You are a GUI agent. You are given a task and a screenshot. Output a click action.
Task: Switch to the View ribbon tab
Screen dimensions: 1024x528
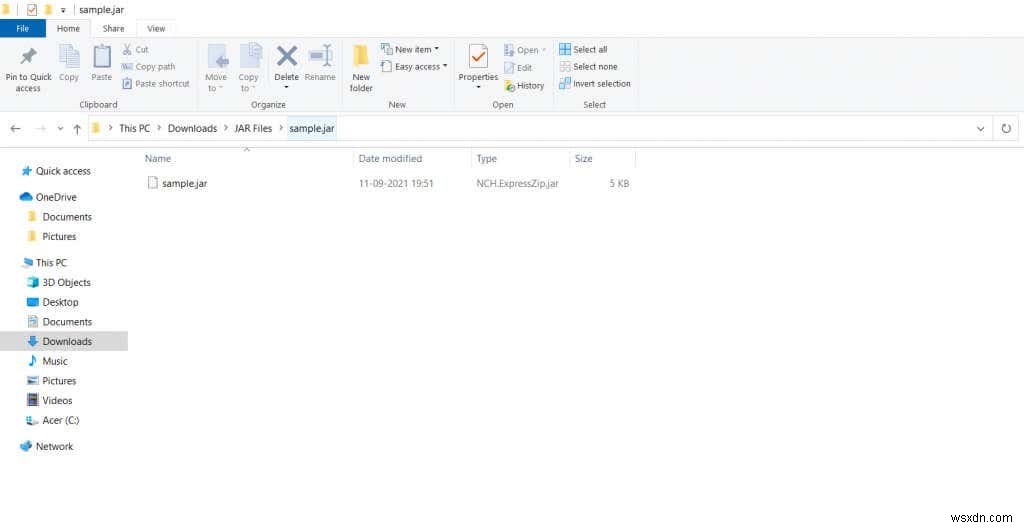[x=156, y=29]
